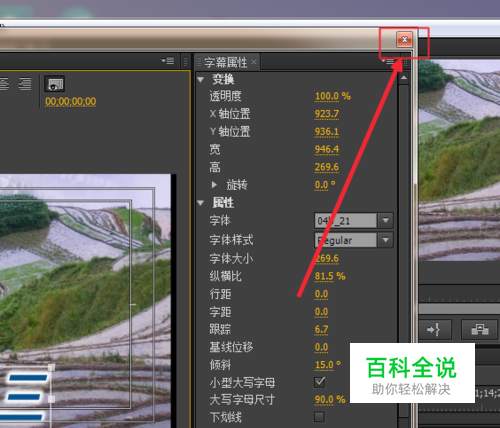Click the 透明度 value 100.0 %

pos(333,96)
